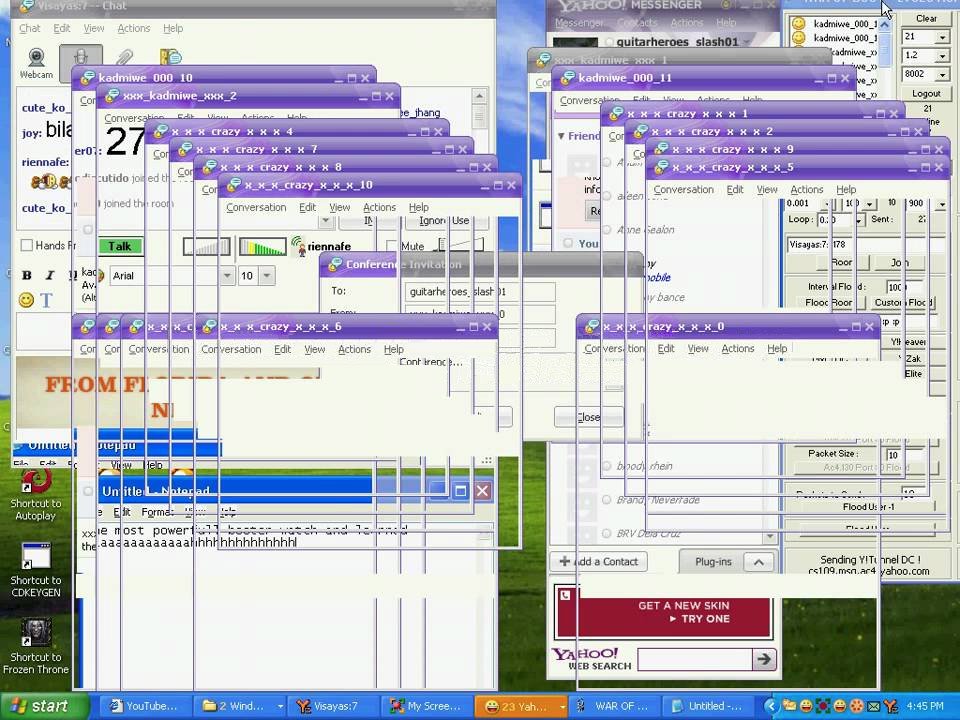Click Add a Contact button
This screenshot has height=720, width=960.
tap(598, 561)
